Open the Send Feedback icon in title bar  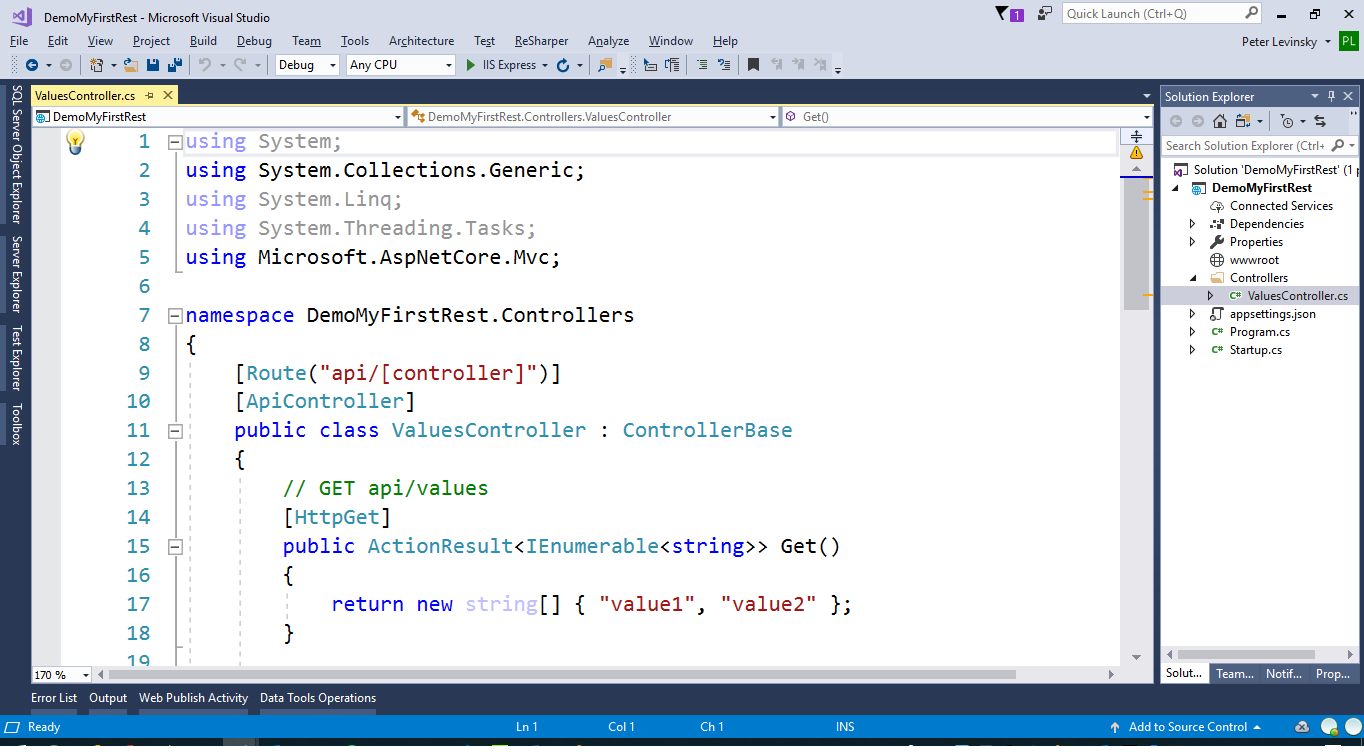click(1045, 14)
